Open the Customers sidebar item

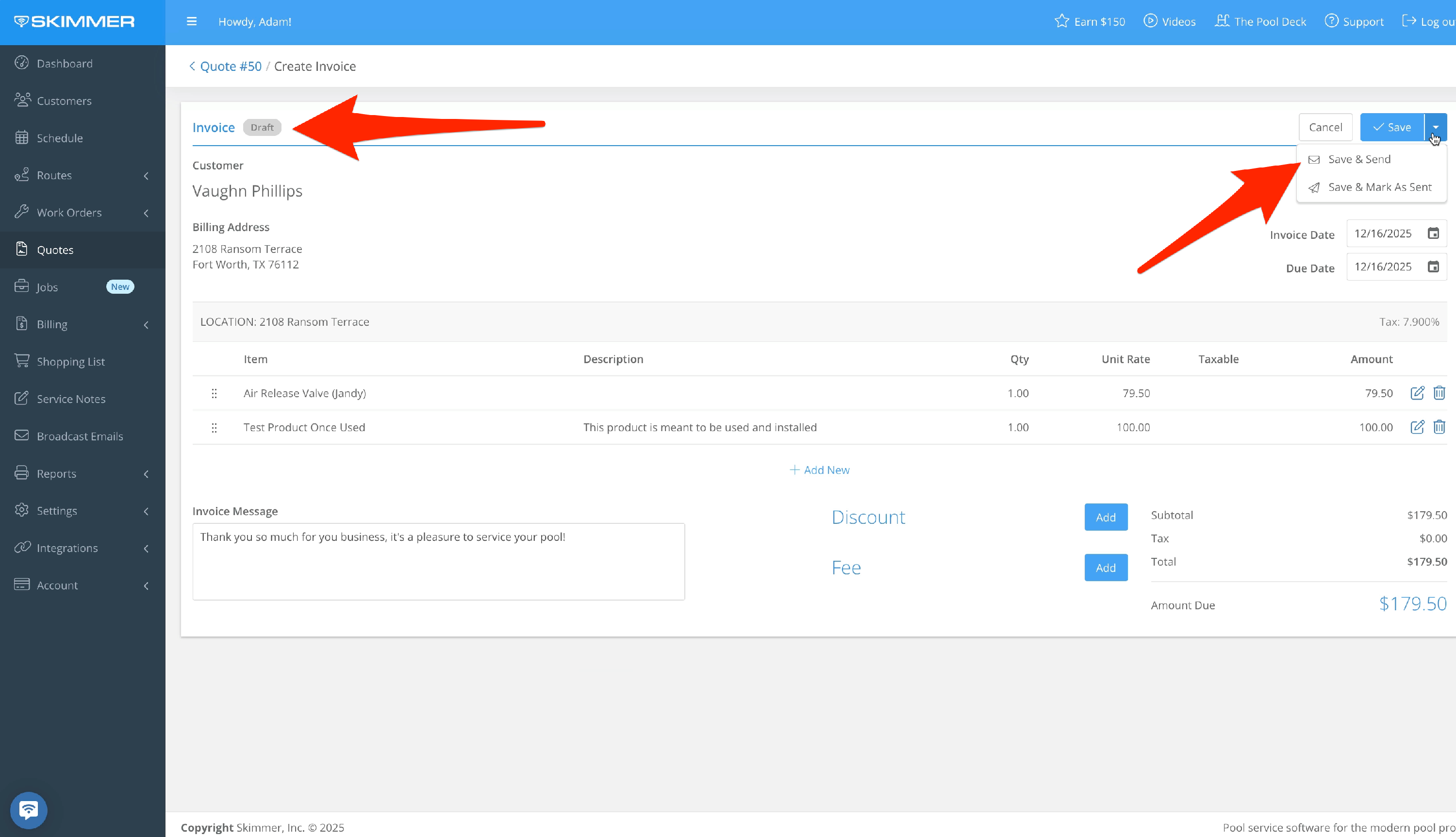pyautogui.click(x=64, y=100)
